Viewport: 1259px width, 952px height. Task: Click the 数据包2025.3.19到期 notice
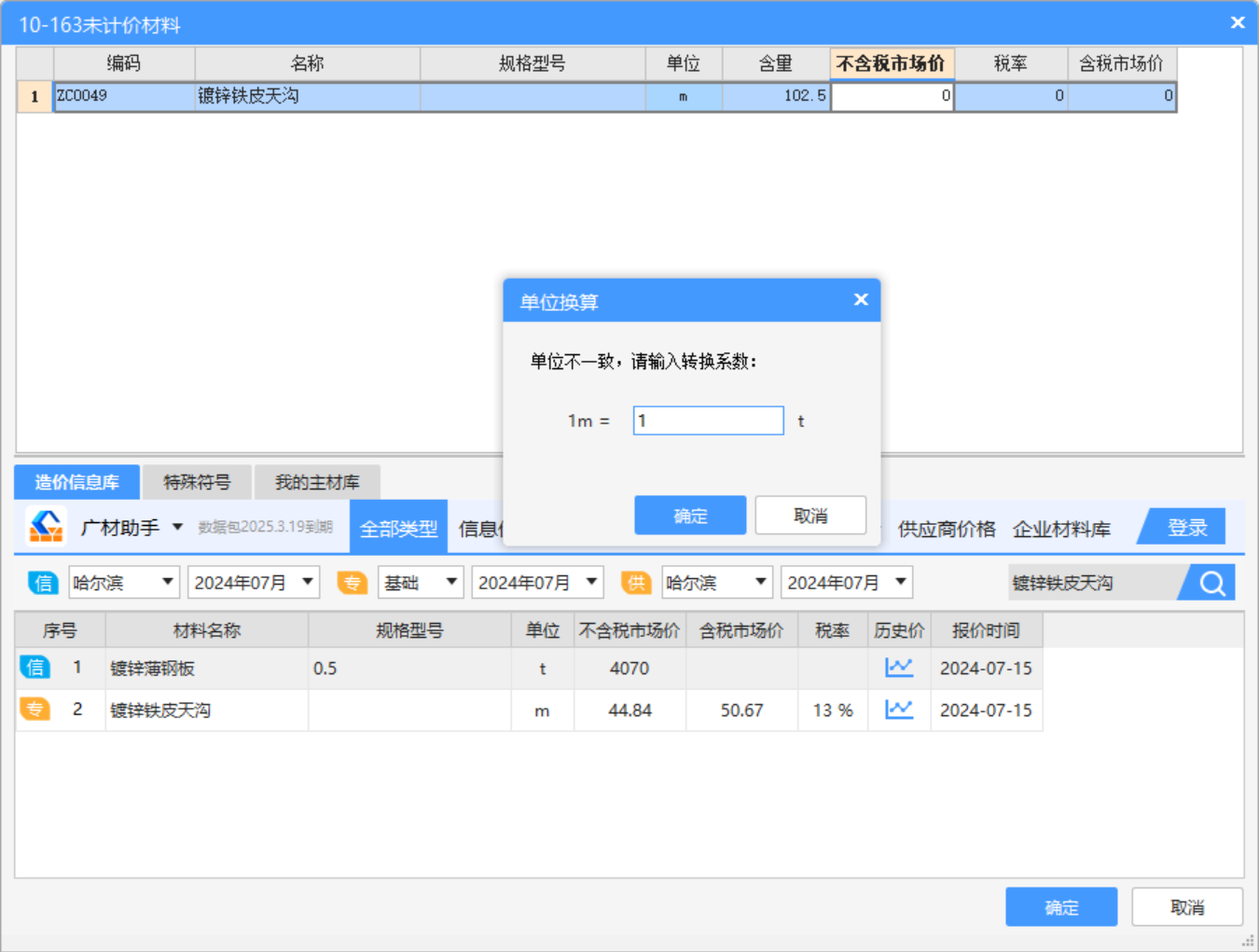pyautogui.click(x=266, y=527)
